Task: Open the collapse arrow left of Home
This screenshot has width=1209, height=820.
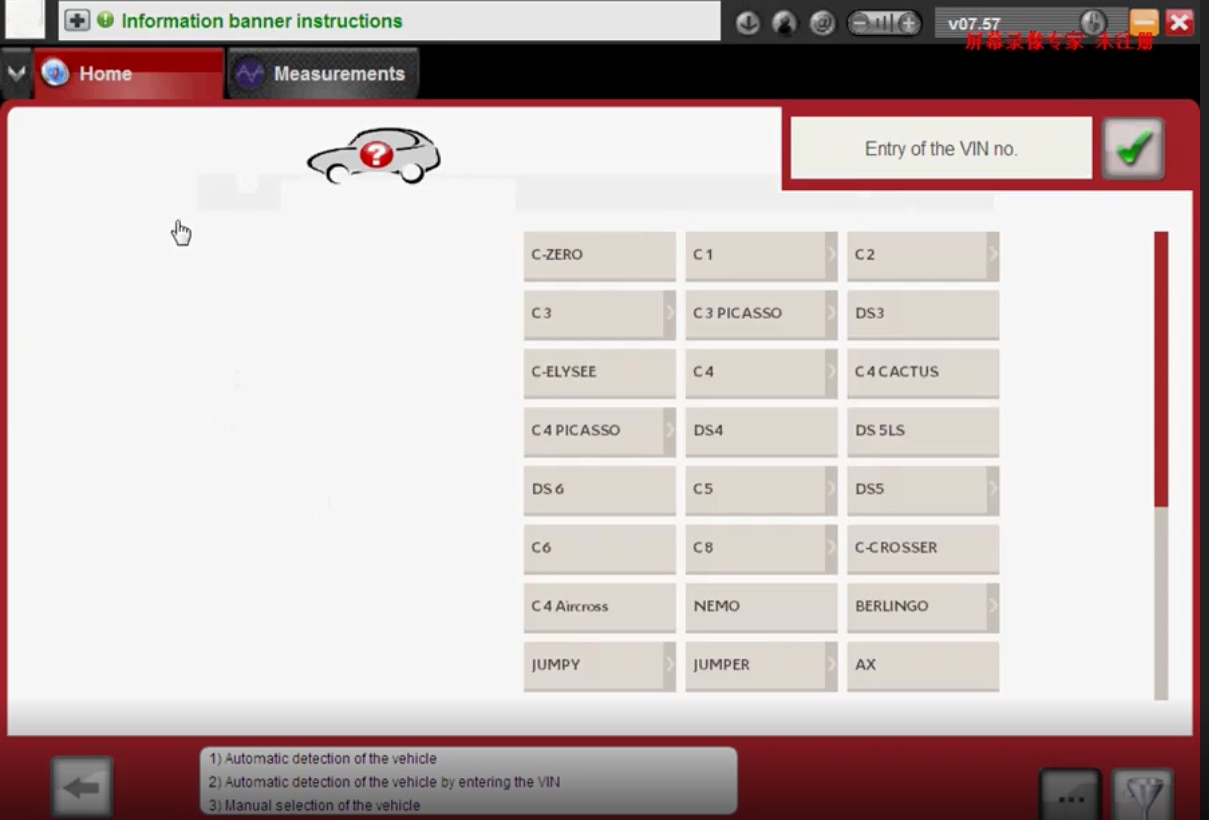Action: (16, 73)
